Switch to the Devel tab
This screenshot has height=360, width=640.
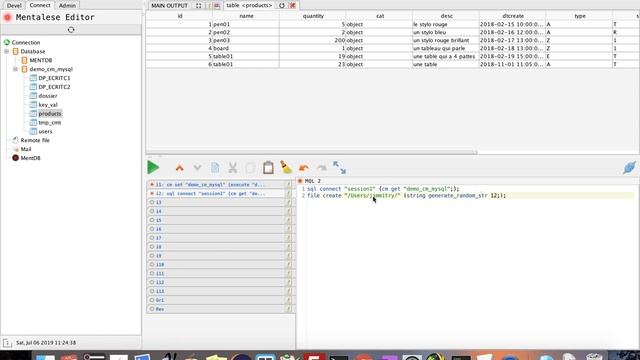click(14, 5)
